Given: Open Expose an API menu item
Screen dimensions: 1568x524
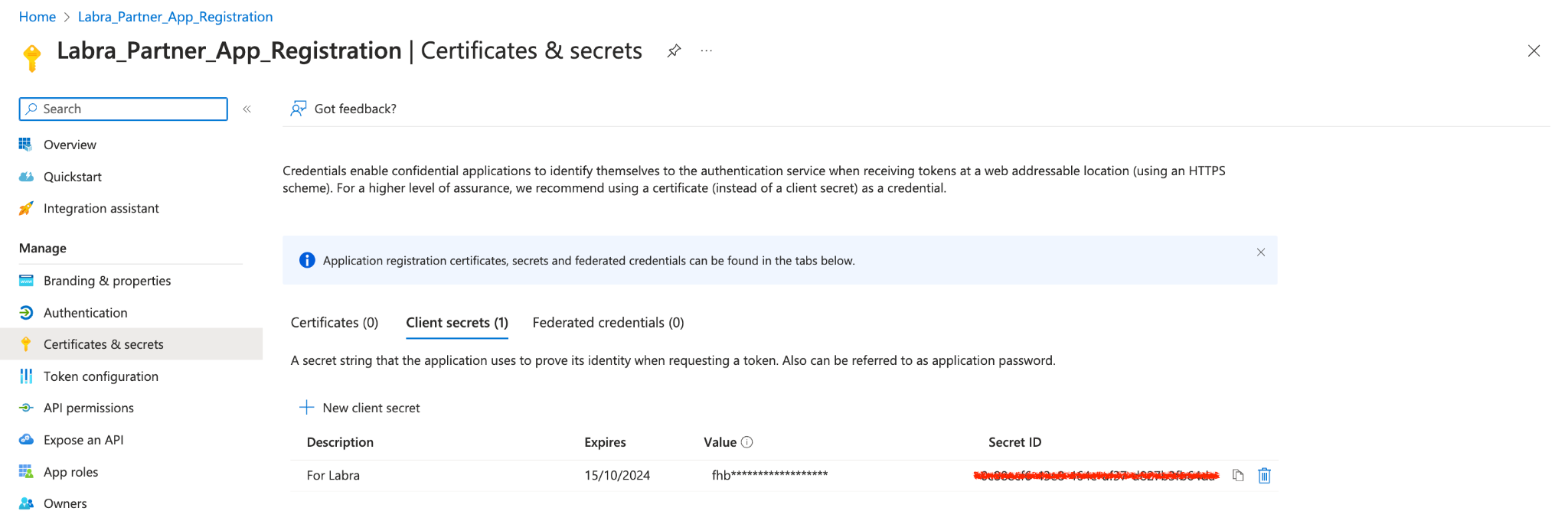Looking at the screenshot, I should (71, 440).
